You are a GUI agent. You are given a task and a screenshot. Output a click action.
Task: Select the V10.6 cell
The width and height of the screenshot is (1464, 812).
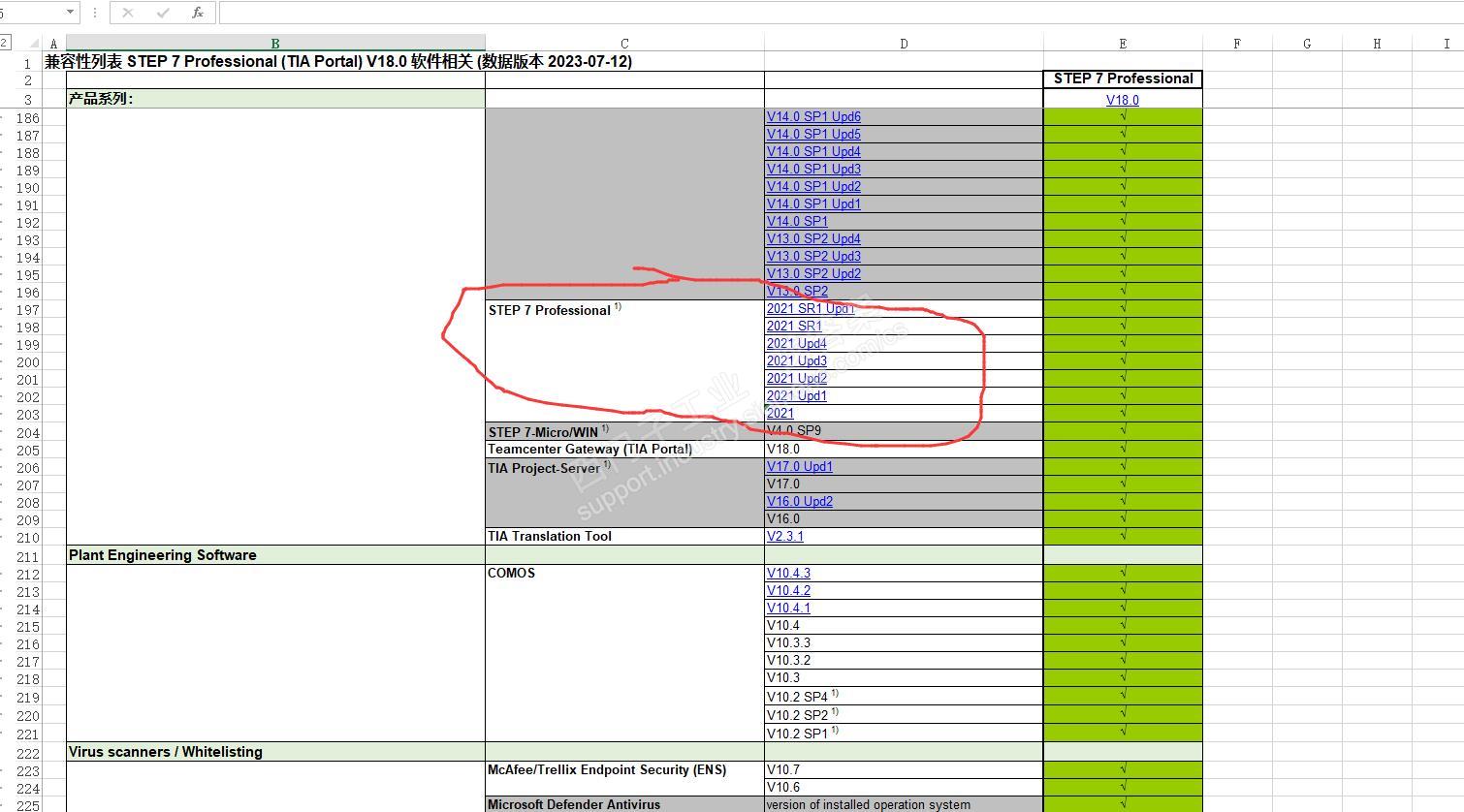(x=904, y=787)
